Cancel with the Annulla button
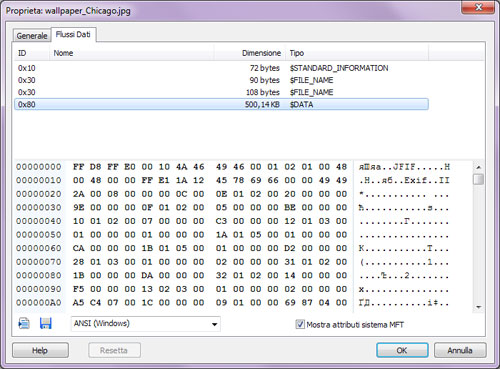 (x=460, y=350)
